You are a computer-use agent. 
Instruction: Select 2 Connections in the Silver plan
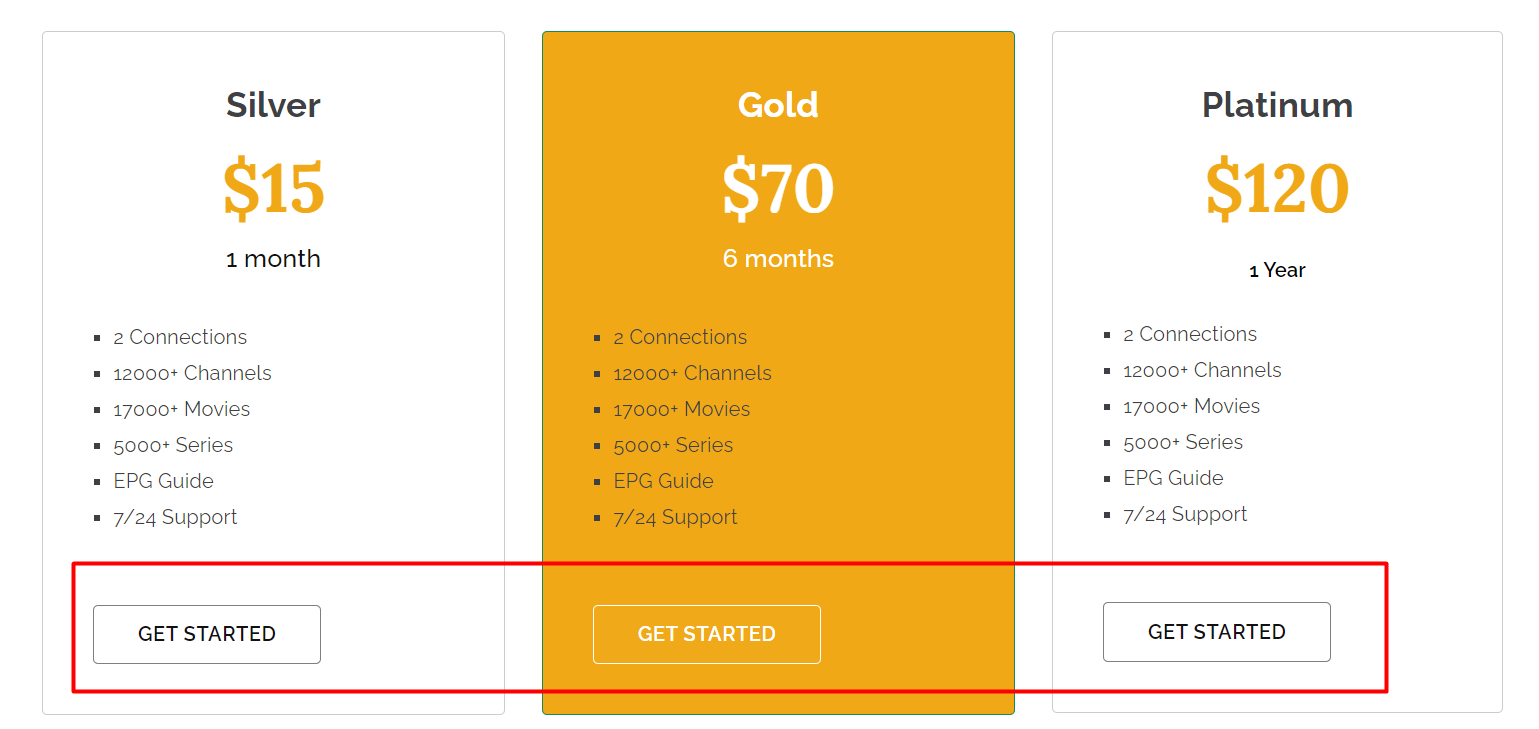[180, 337]
